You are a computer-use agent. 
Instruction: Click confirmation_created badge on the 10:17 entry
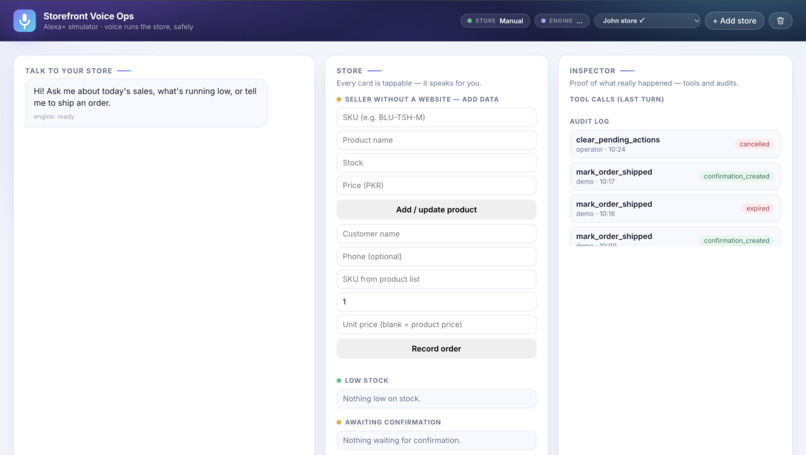[736, 176]
